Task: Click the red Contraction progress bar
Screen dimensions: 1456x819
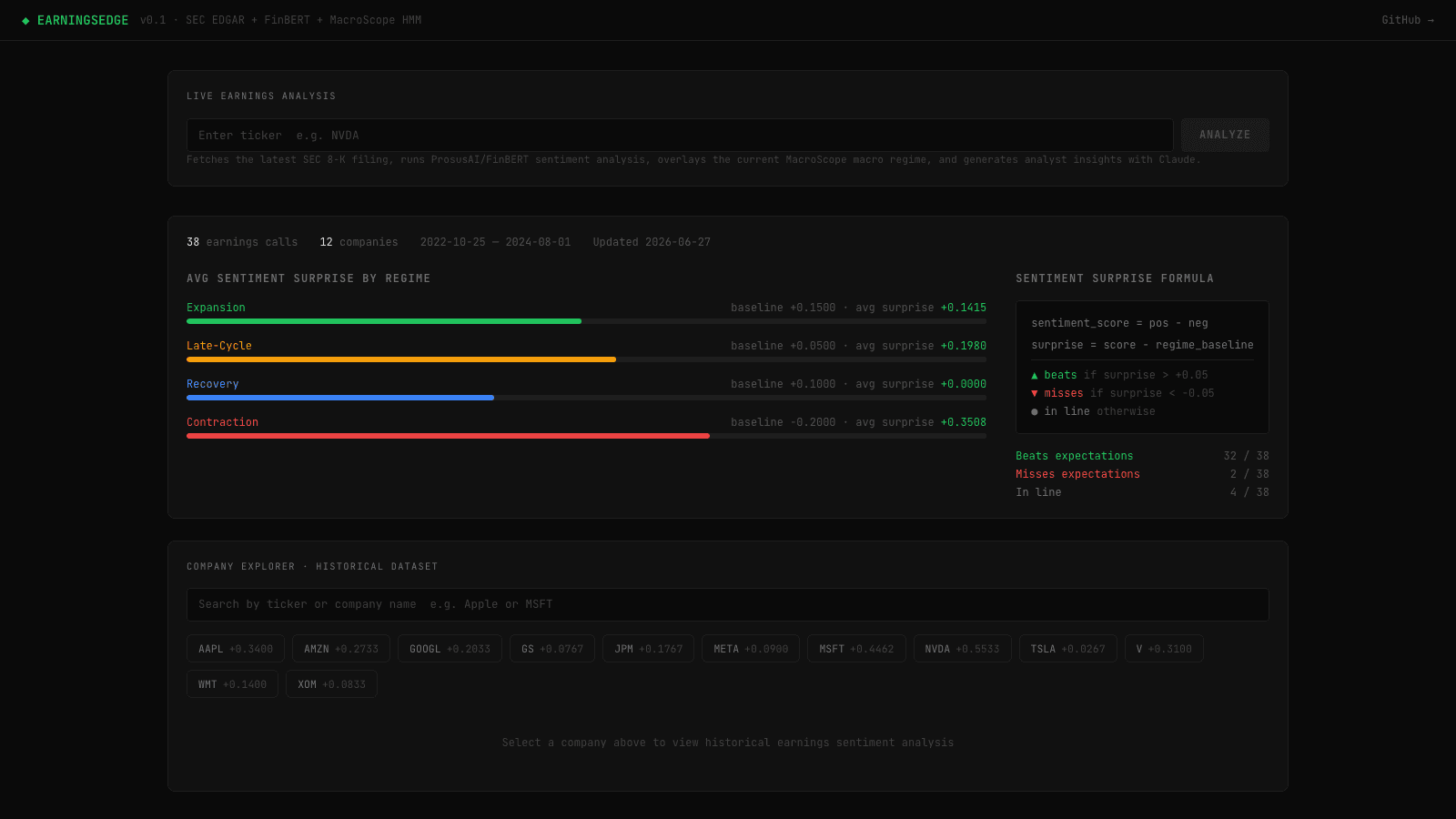Action: point(448,436)
